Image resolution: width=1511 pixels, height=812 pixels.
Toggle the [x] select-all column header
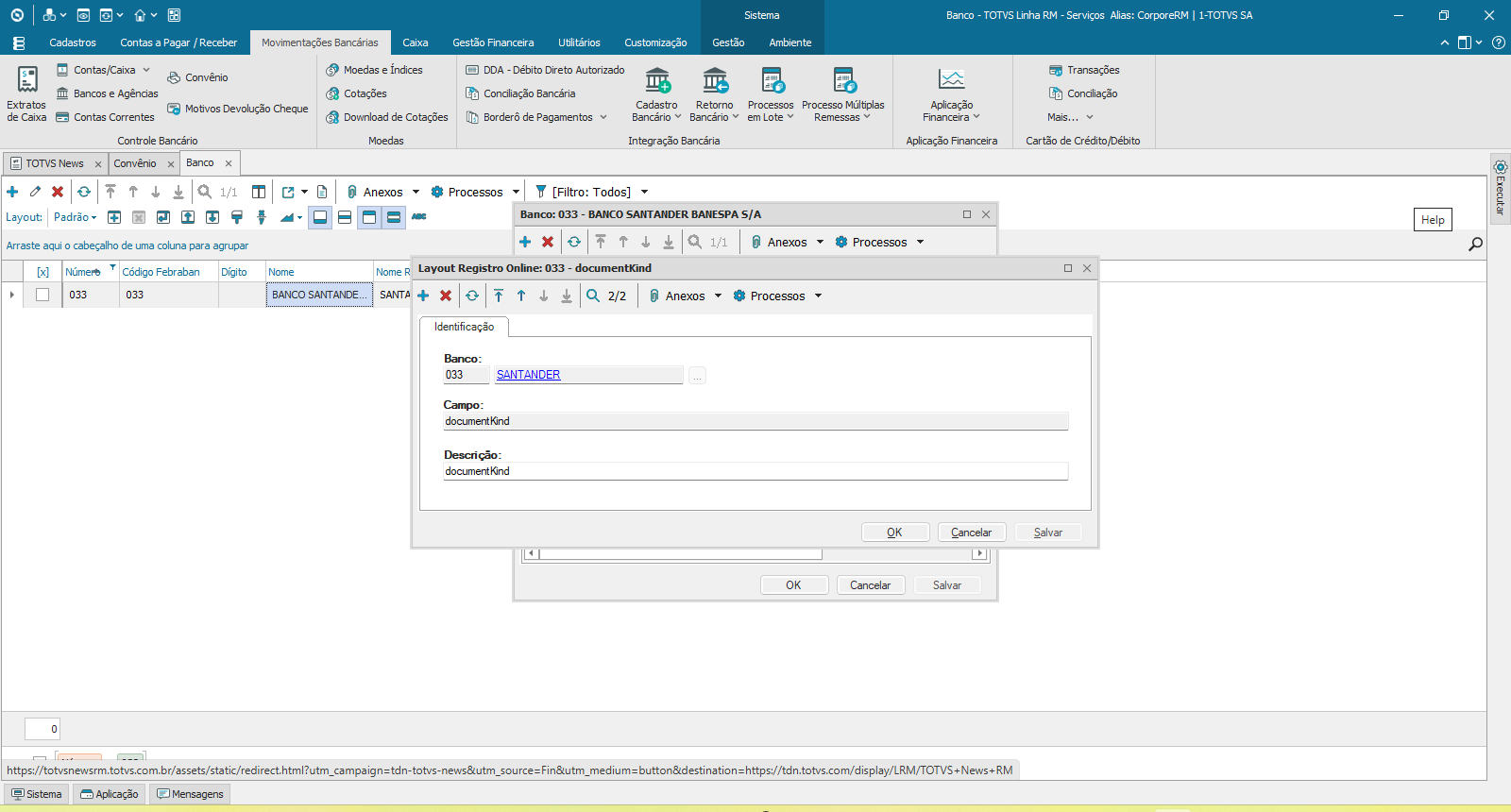tap(42, 272)
